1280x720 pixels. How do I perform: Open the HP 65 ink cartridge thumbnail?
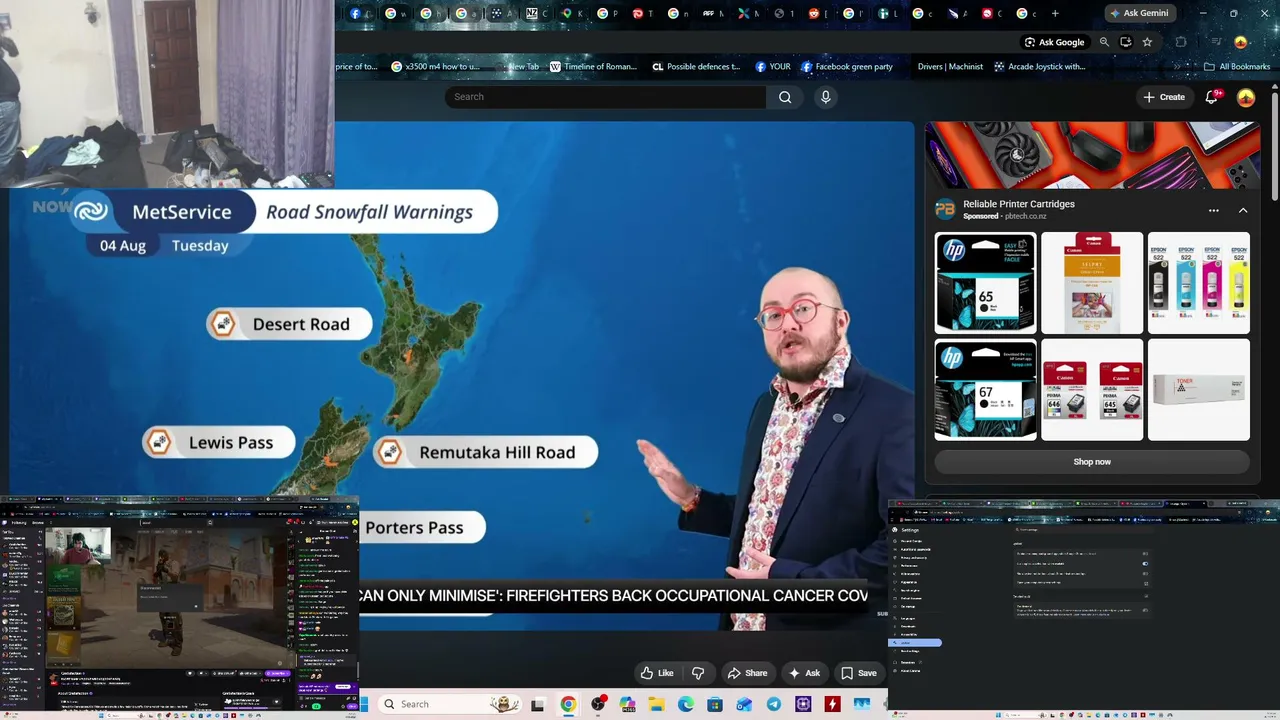[985, 283]
